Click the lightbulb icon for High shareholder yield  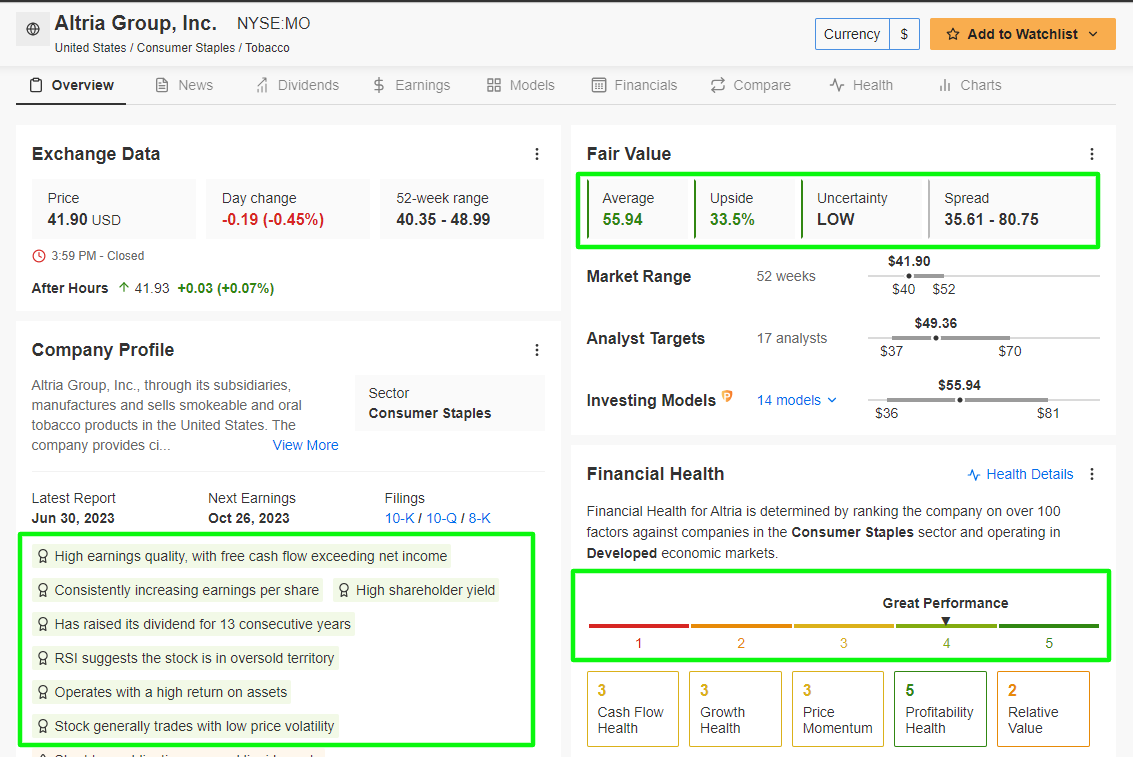point(344,590)
